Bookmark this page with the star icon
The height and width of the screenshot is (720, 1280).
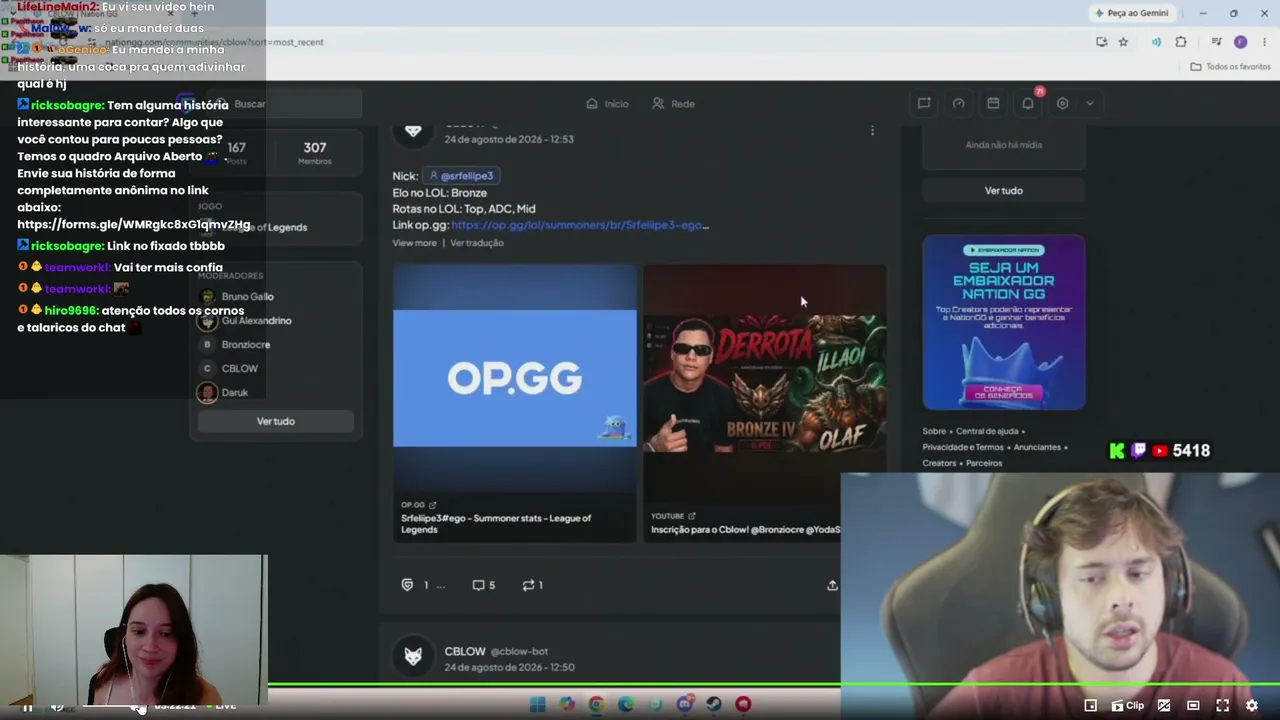click(1123, 42)
